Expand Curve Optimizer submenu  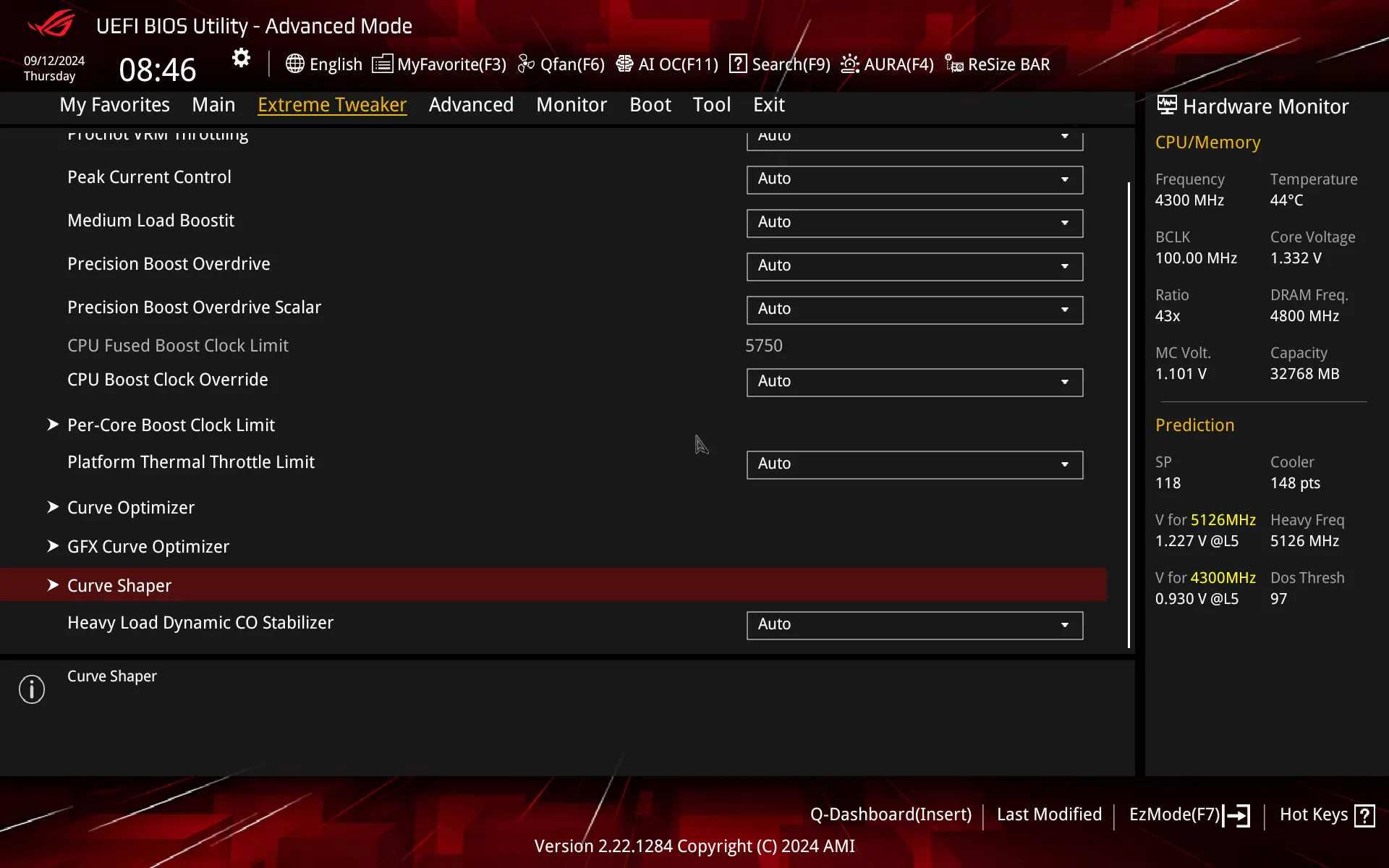tap(131, 508)
